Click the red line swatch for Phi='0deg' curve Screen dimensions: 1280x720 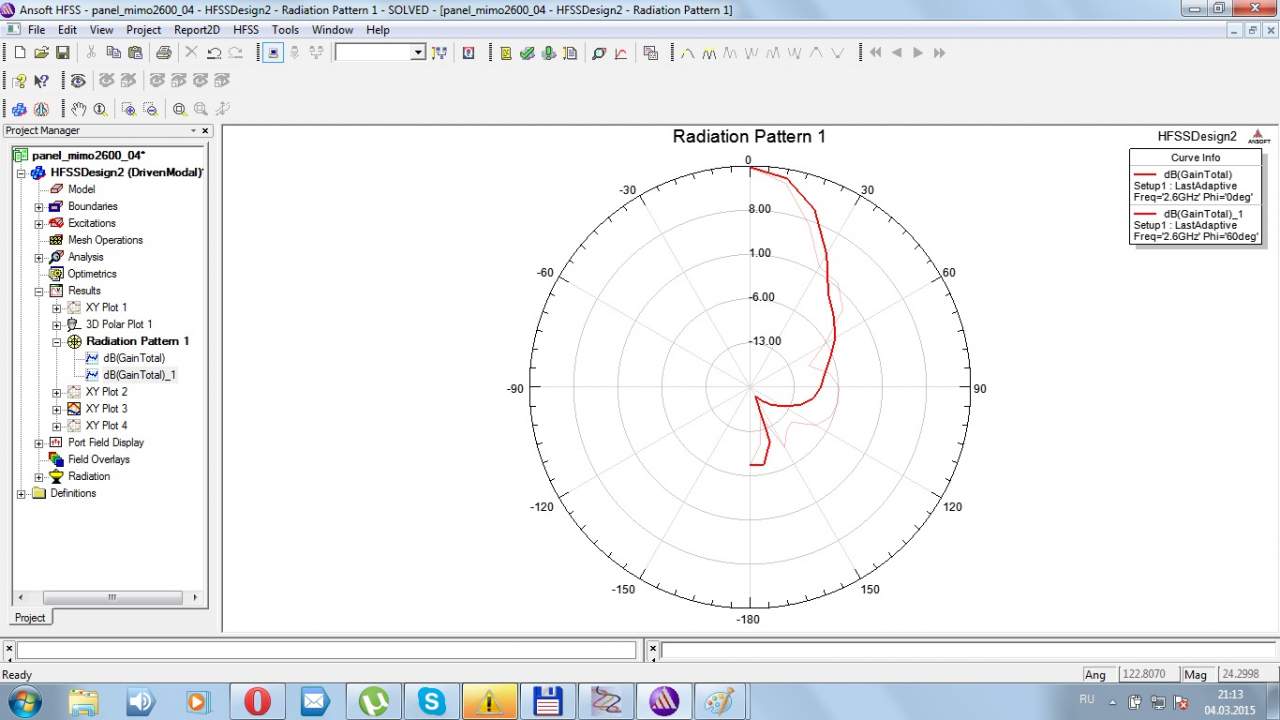click(1145, 174)
